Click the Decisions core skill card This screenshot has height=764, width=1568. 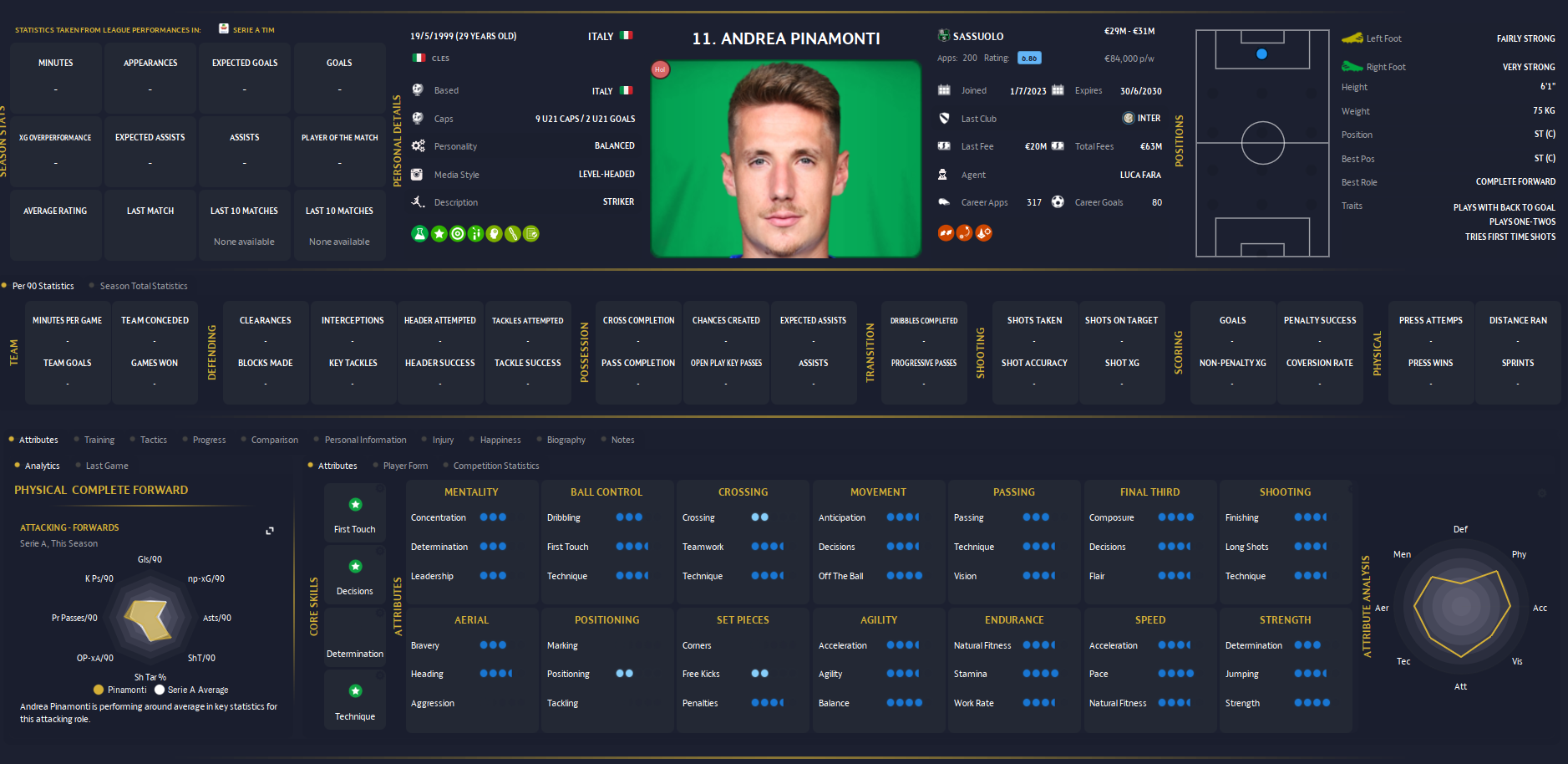355,574
